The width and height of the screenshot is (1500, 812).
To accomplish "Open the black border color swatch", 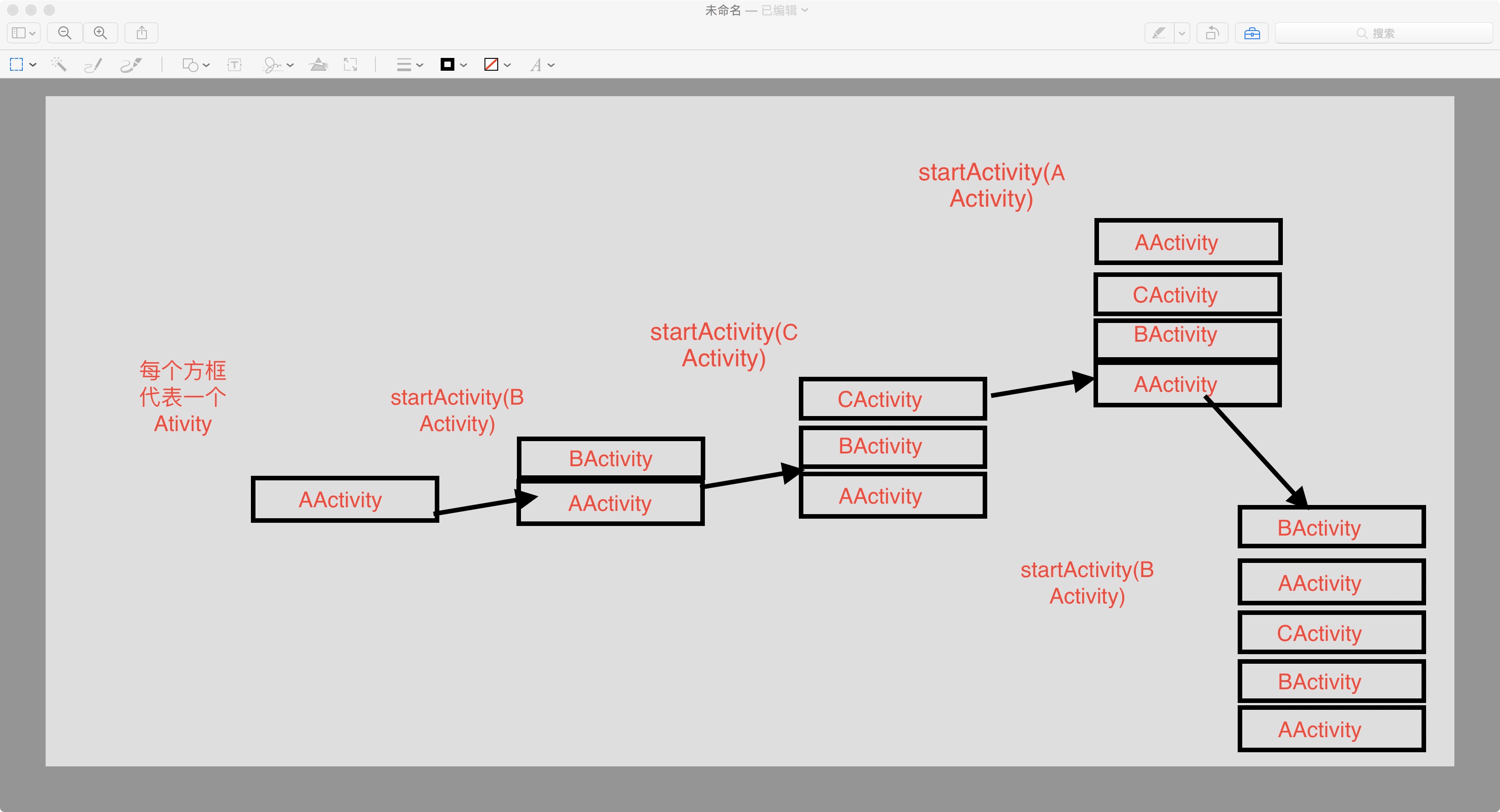I will point(447,65).
